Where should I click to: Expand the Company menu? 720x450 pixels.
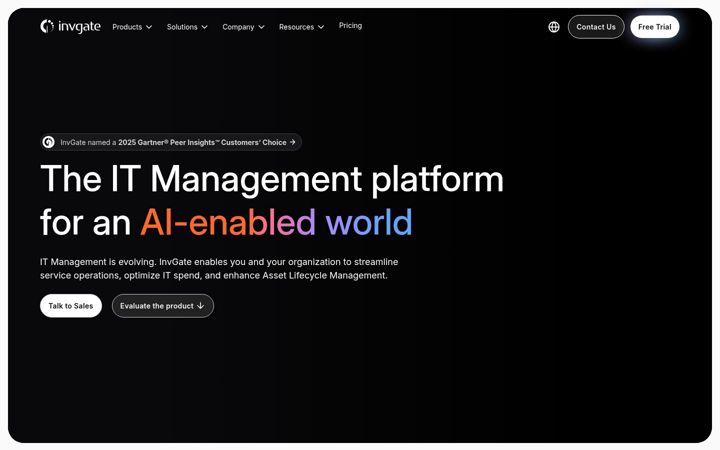(x=243, y=27)
